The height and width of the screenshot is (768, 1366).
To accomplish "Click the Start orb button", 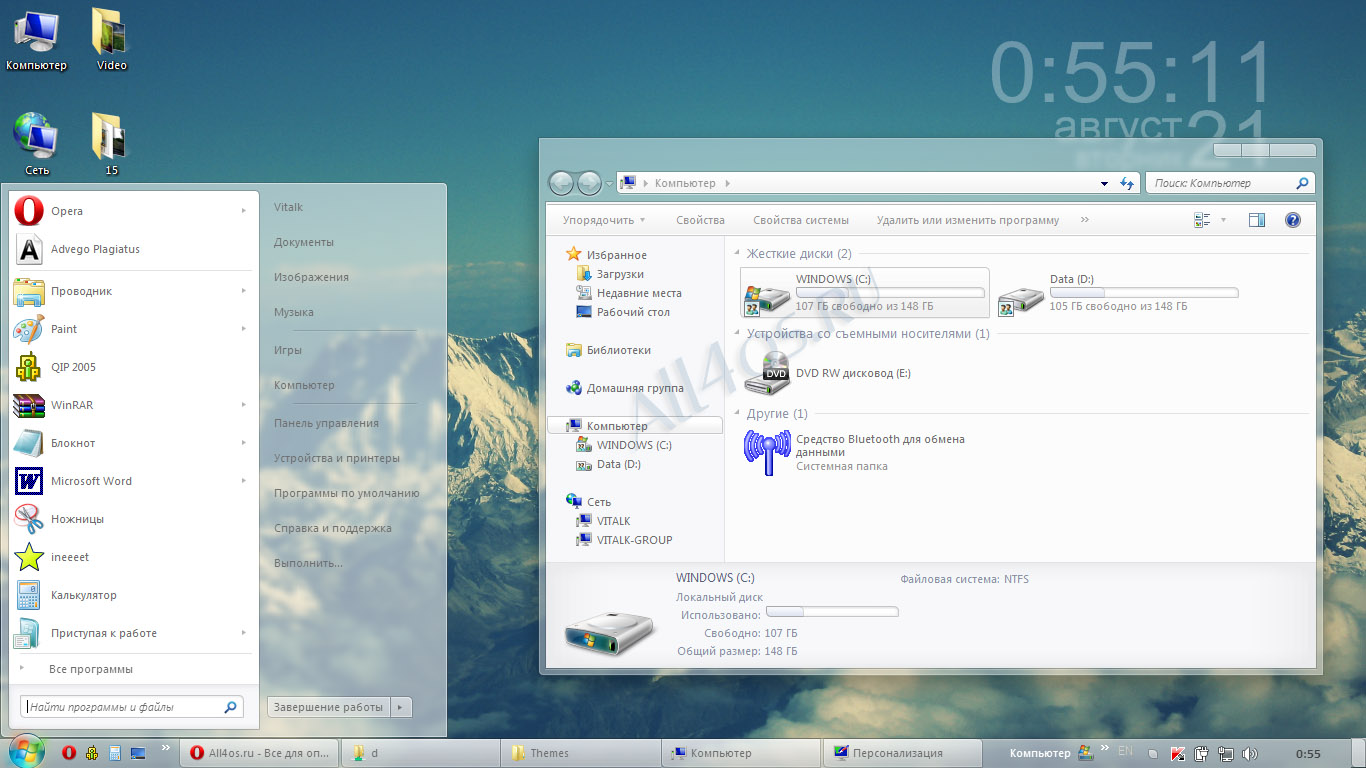I will click(x=25, y=751).
